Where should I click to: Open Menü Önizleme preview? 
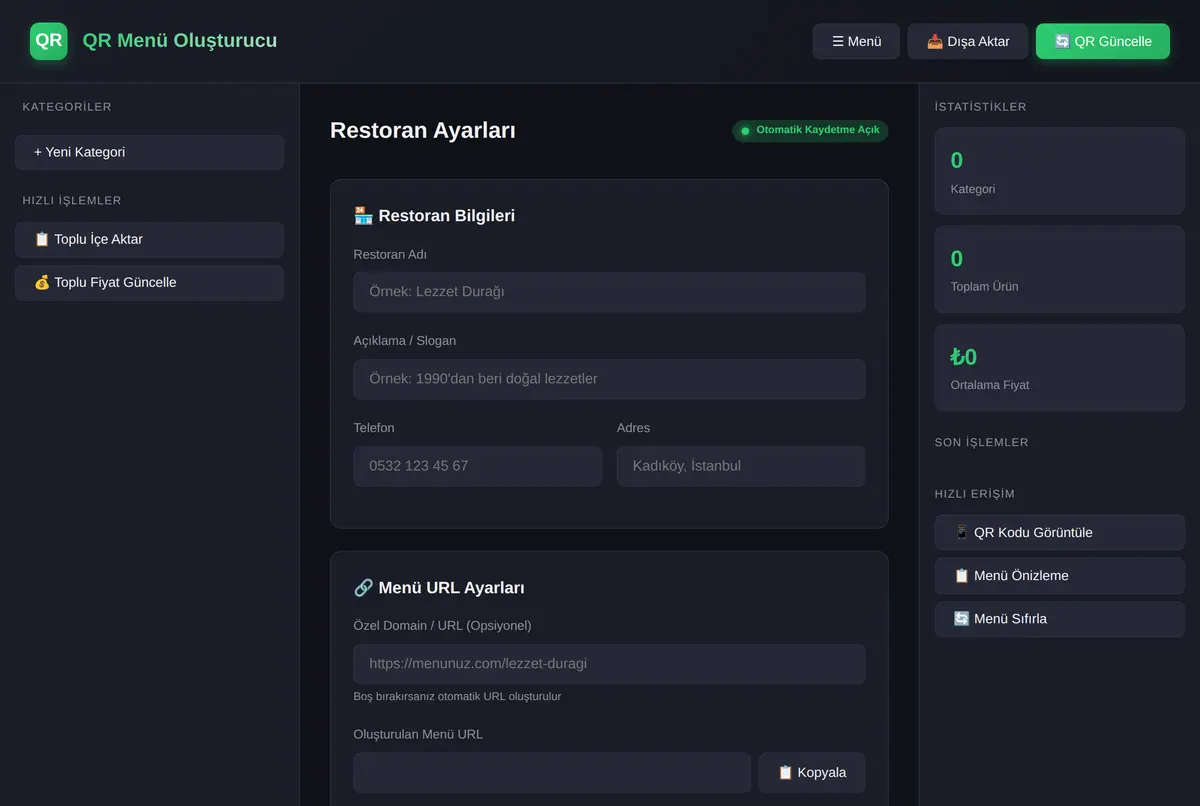point(1060,575)
